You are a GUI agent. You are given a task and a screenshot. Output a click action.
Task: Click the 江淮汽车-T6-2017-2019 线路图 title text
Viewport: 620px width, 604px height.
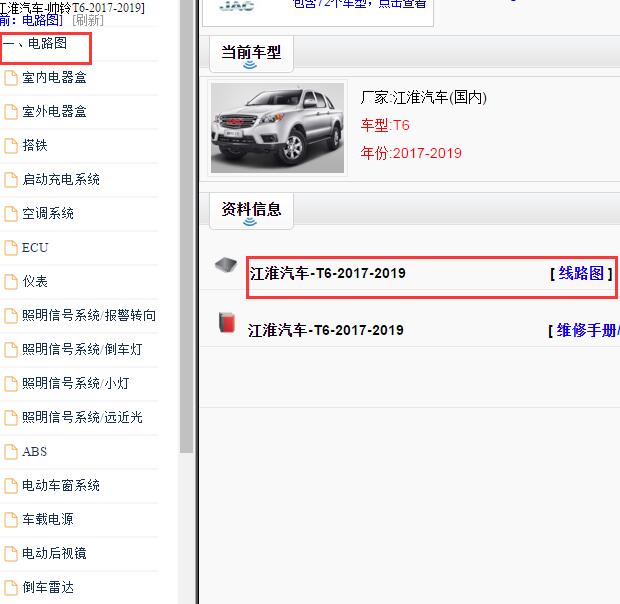click(327, 273)
